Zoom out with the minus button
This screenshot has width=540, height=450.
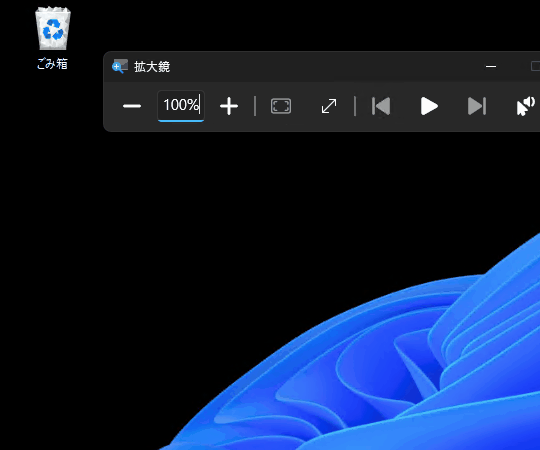click(132, 106)
